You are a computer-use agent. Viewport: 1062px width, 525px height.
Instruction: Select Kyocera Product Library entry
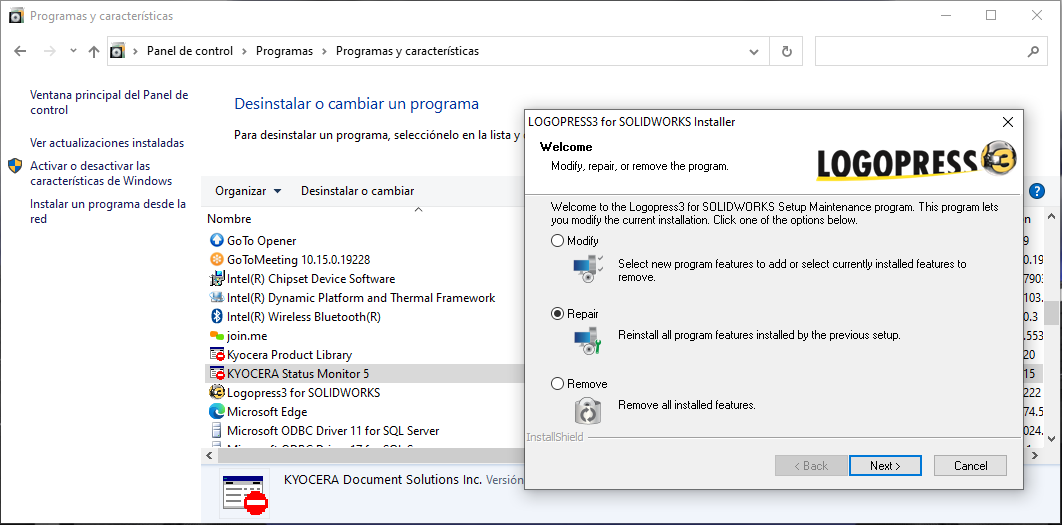(x=289, y=354)
